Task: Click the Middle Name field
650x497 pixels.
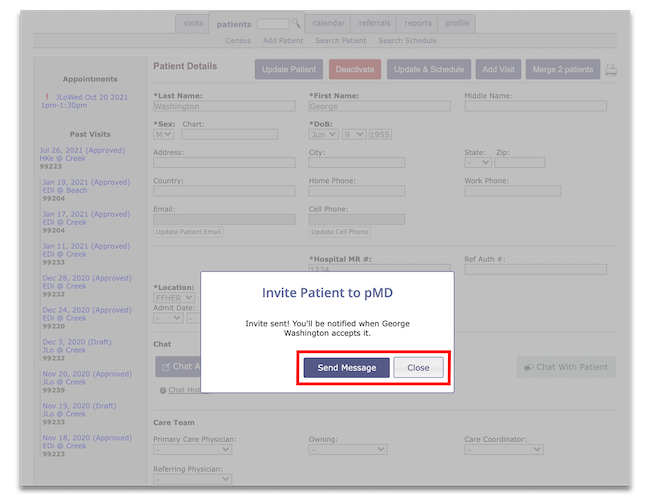Action: 536,106
